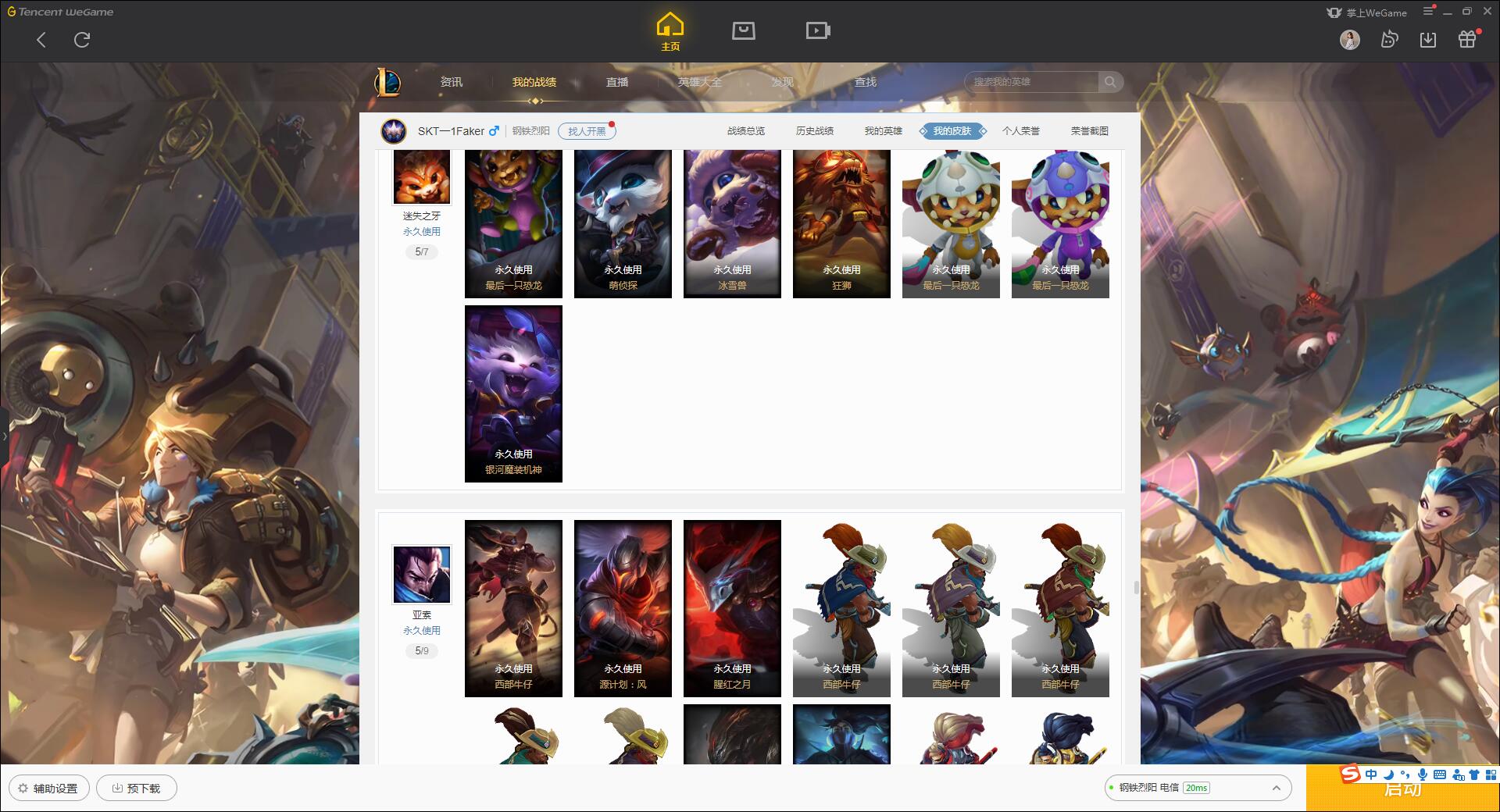Open the home 主页 icon

point(670,32)
